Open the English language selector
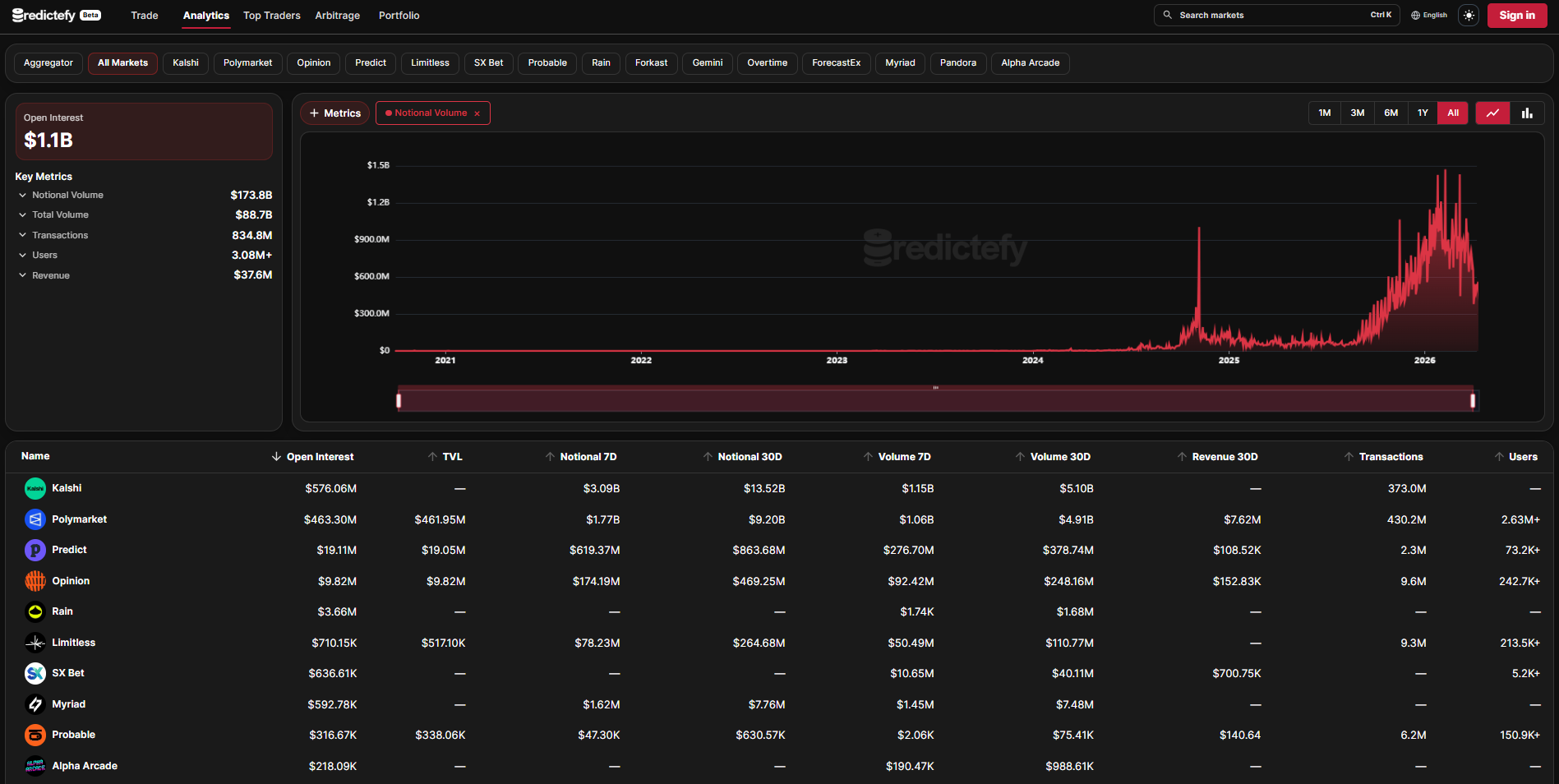1559x784 pixels. pos(1429,16)
